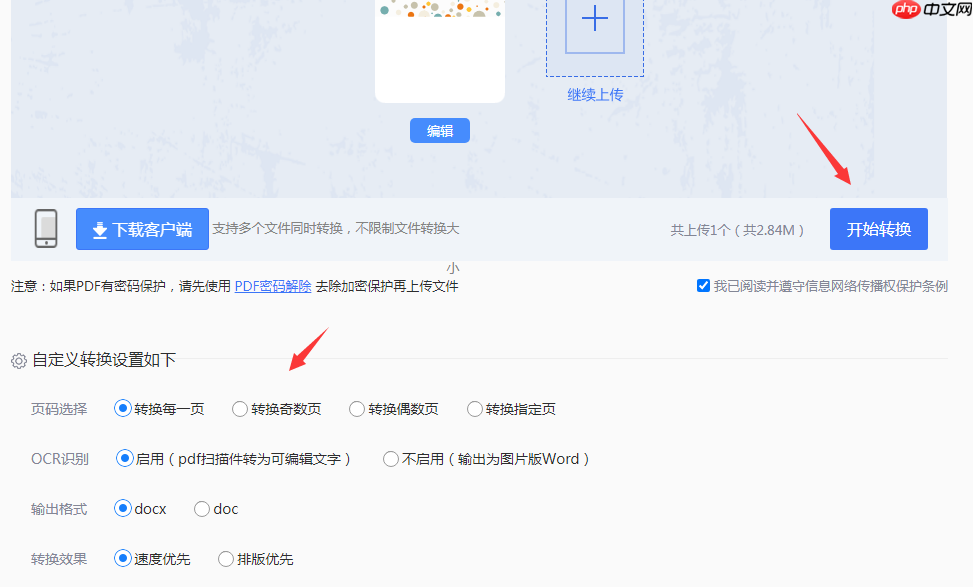
Task: Enable OCR with 启用 option
Action: pyautogui.click(x=123, y=459)
